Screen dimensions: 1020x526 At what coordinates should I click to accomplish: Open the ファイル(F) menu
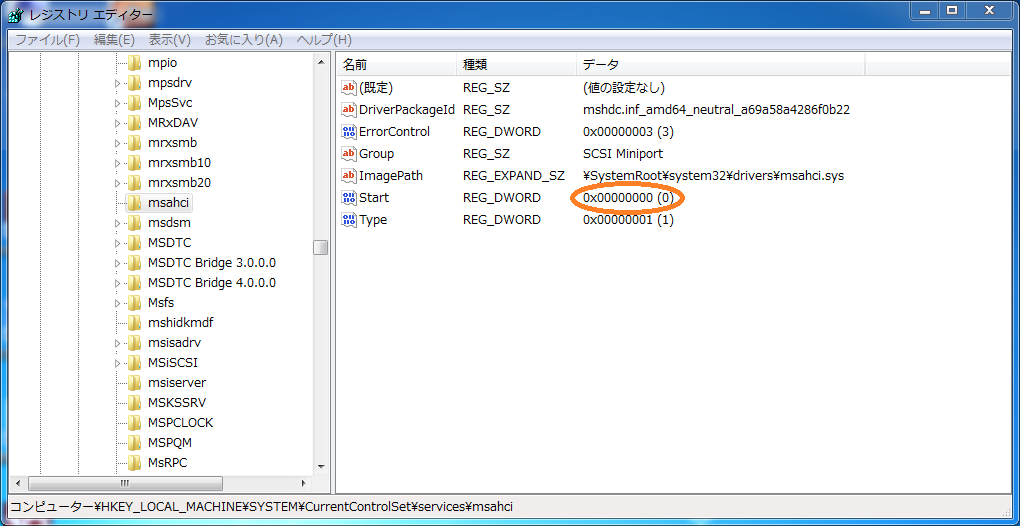pos(47,40)
